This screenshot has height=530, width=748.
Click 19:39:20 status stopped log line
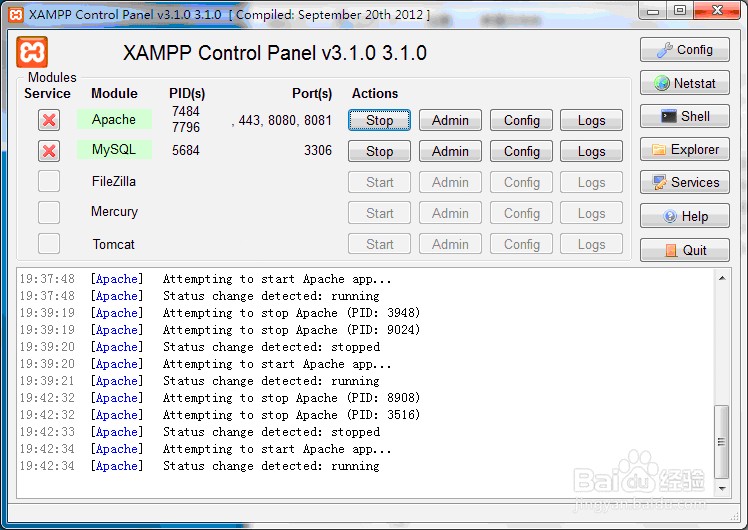[199, 347]
